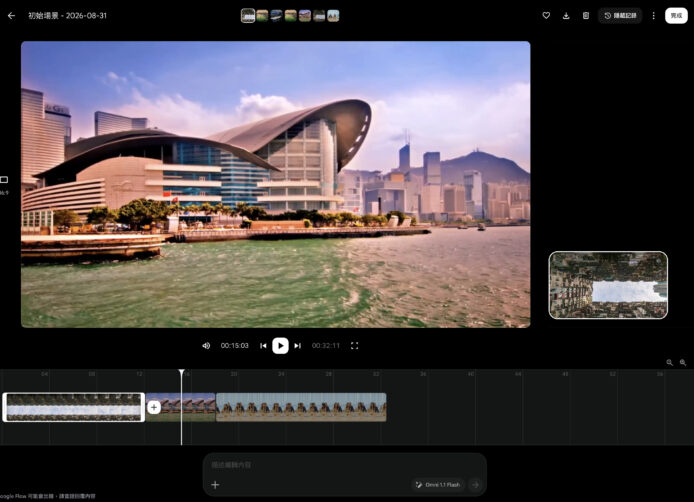Screen dimensions: 694x502
Task: Go back with the left arrow
Action: click(12, 15)
